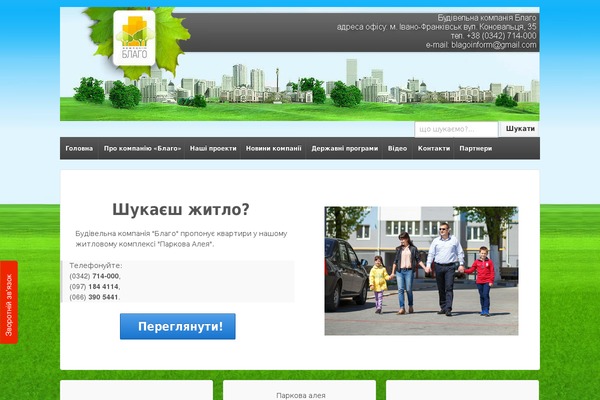The image size is (600, 400).
Task: Click the search field "що шукаємо?"
Action: [456, 129]
